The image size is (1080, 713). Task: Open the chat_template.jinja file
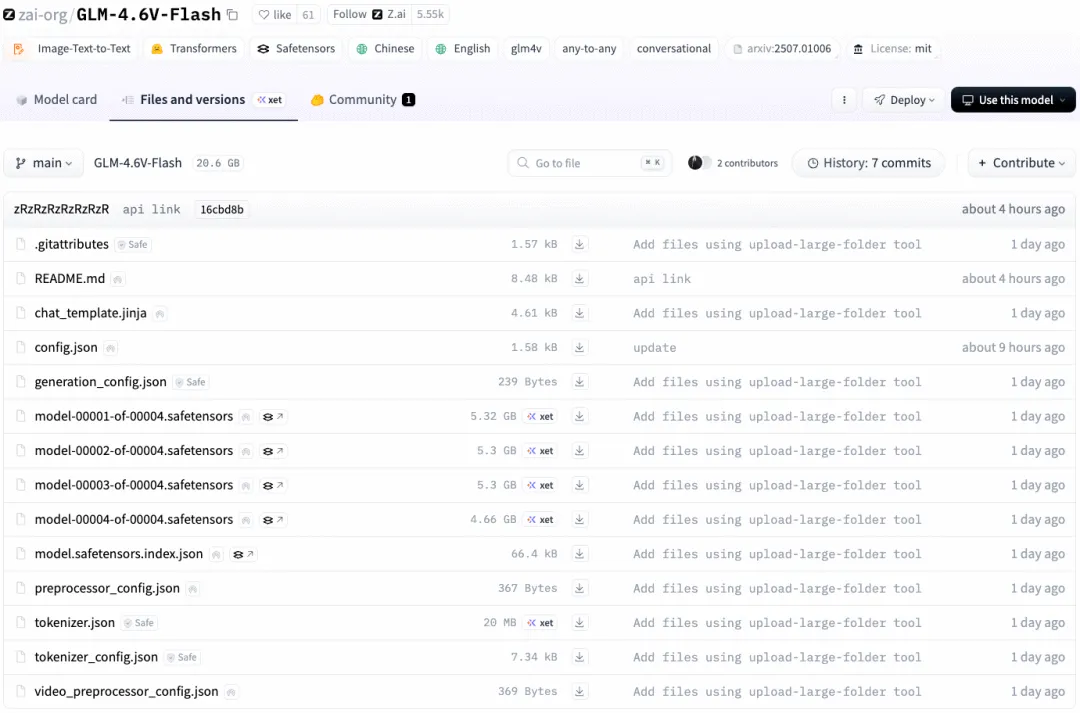90,313
